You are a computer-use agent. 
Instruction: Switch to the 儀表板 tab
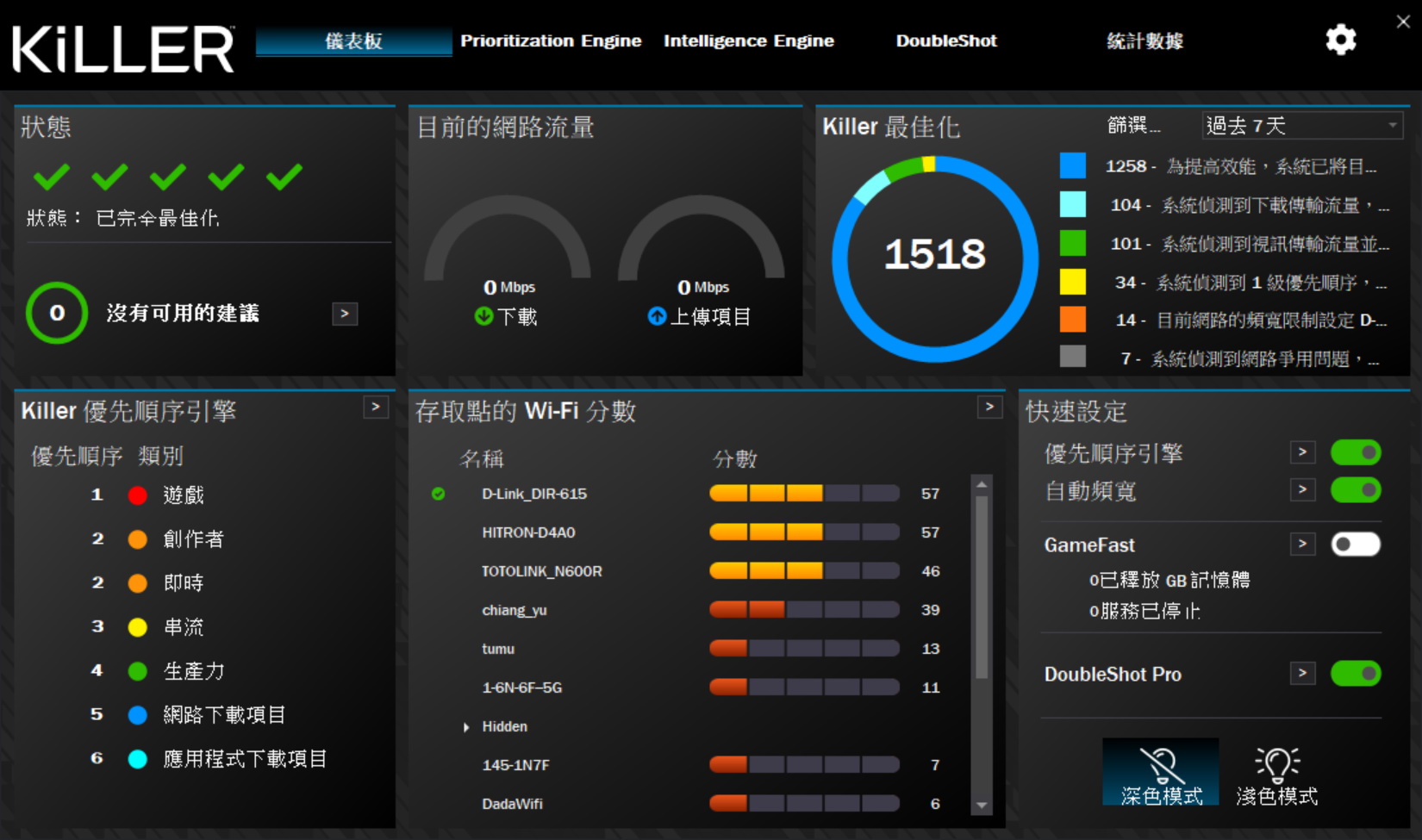point(353,41)
